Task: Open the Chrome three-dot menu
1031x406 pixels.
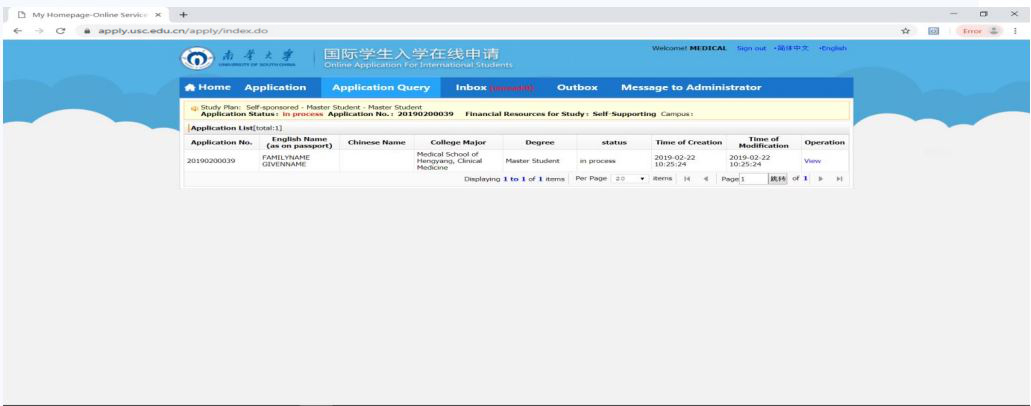Action: (x=1017, y=31)
